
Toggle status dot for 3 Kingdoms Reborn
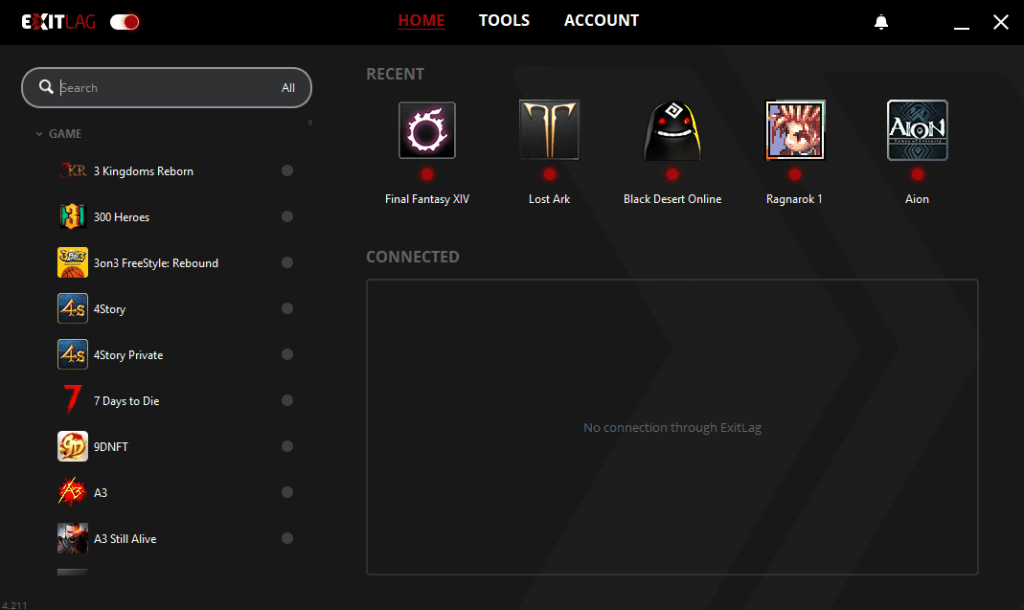[x=287, y=171]
